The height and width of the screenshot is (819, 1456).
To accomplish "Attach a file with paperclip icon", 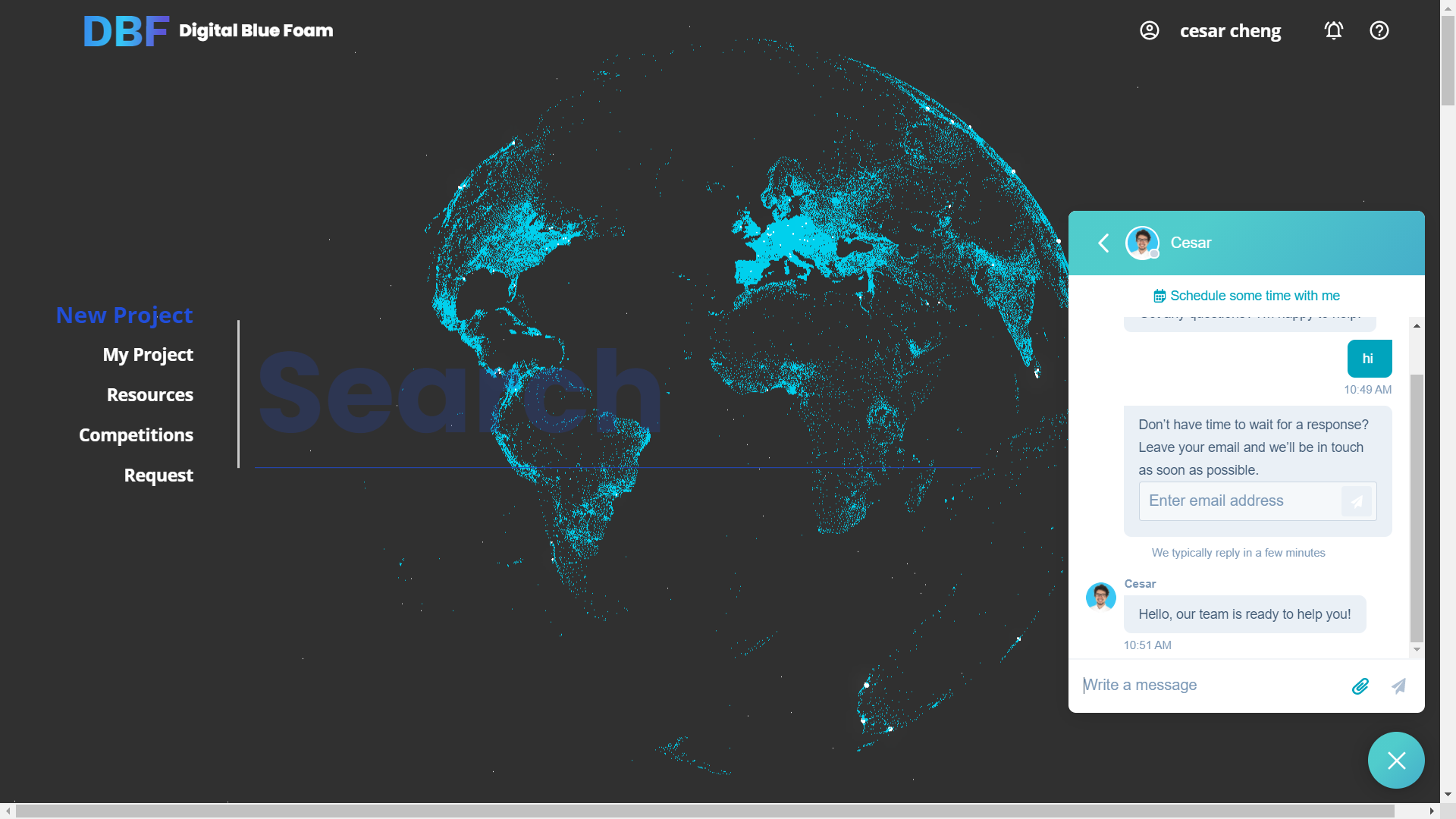I will tap(1360, 686).
